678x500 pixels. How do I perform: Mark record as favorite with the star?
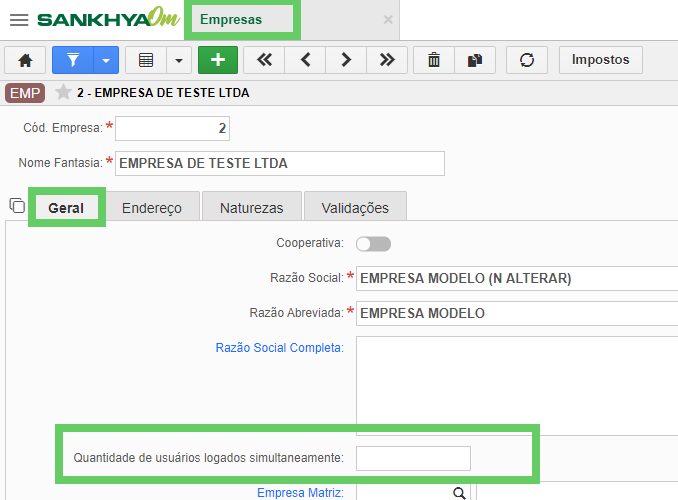[63, 92]
